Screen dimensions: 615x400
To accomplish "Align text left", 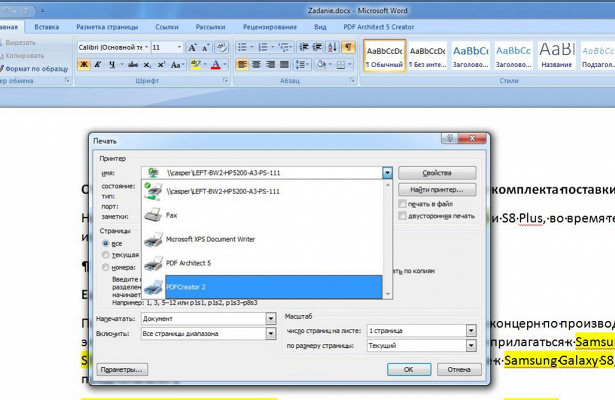I will (242, 64).
